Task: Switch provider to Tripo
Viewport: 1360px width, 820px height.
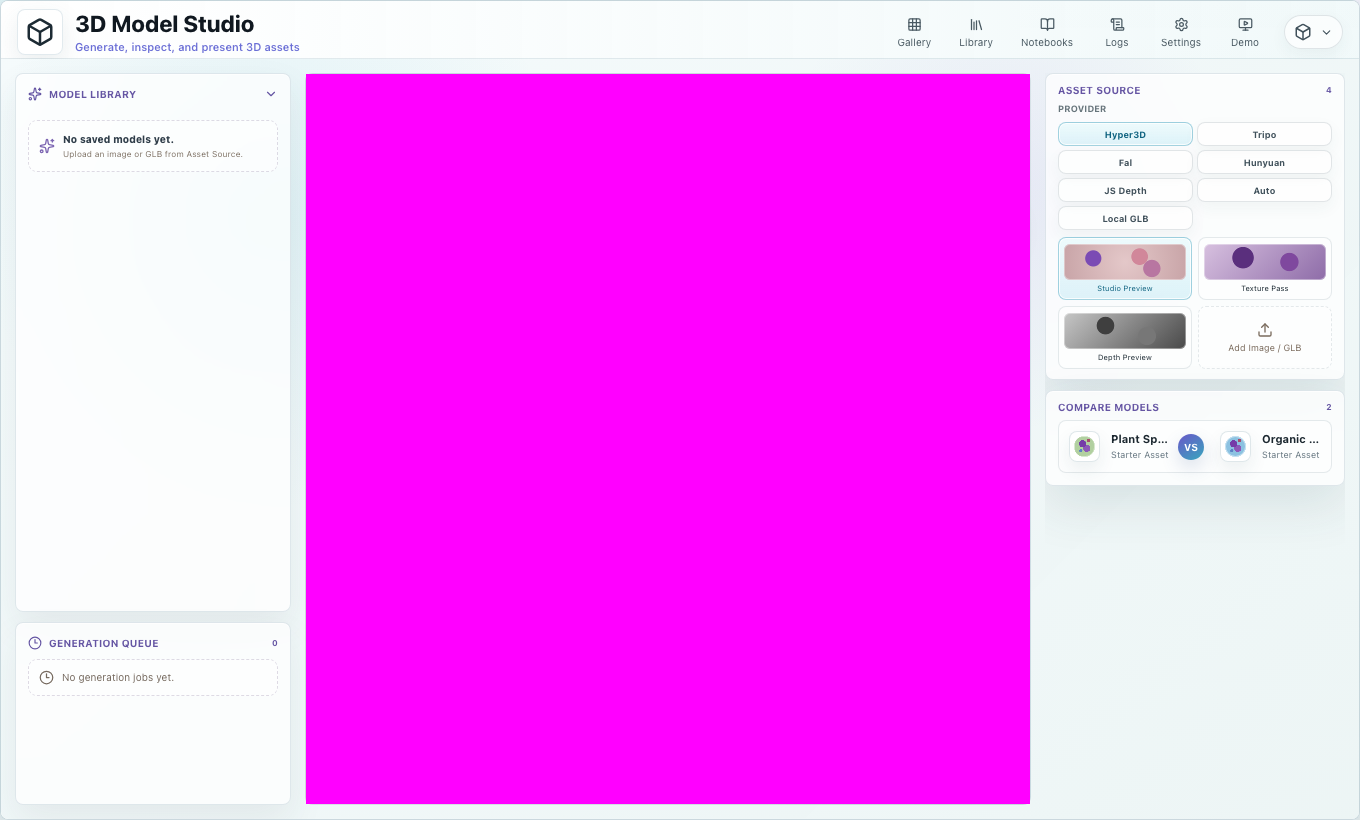Action: coord(1264,134)
